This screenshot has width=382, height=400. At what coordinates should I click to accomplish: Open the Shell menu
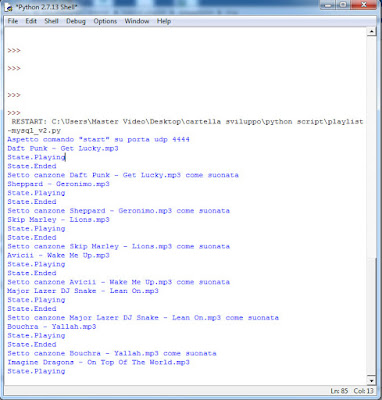click(51, 21)
